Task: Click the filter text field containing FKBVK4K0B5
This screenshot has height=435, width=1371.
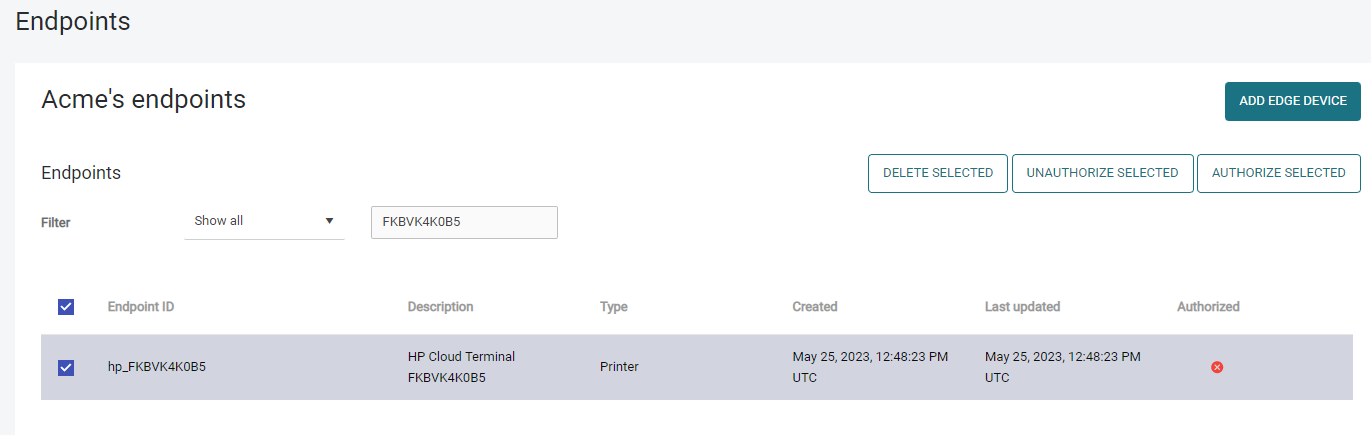Action: point(464,222)
